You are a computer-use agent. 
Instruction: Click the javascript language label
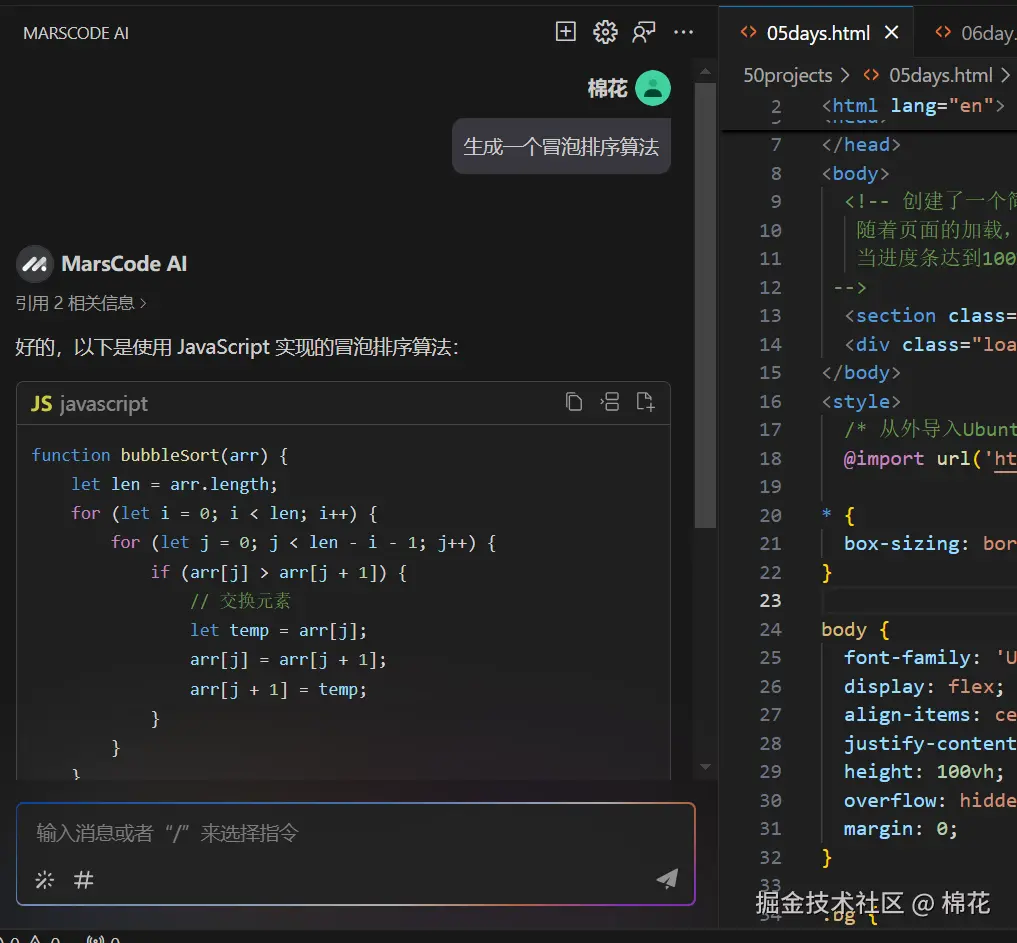pos(104,404)
